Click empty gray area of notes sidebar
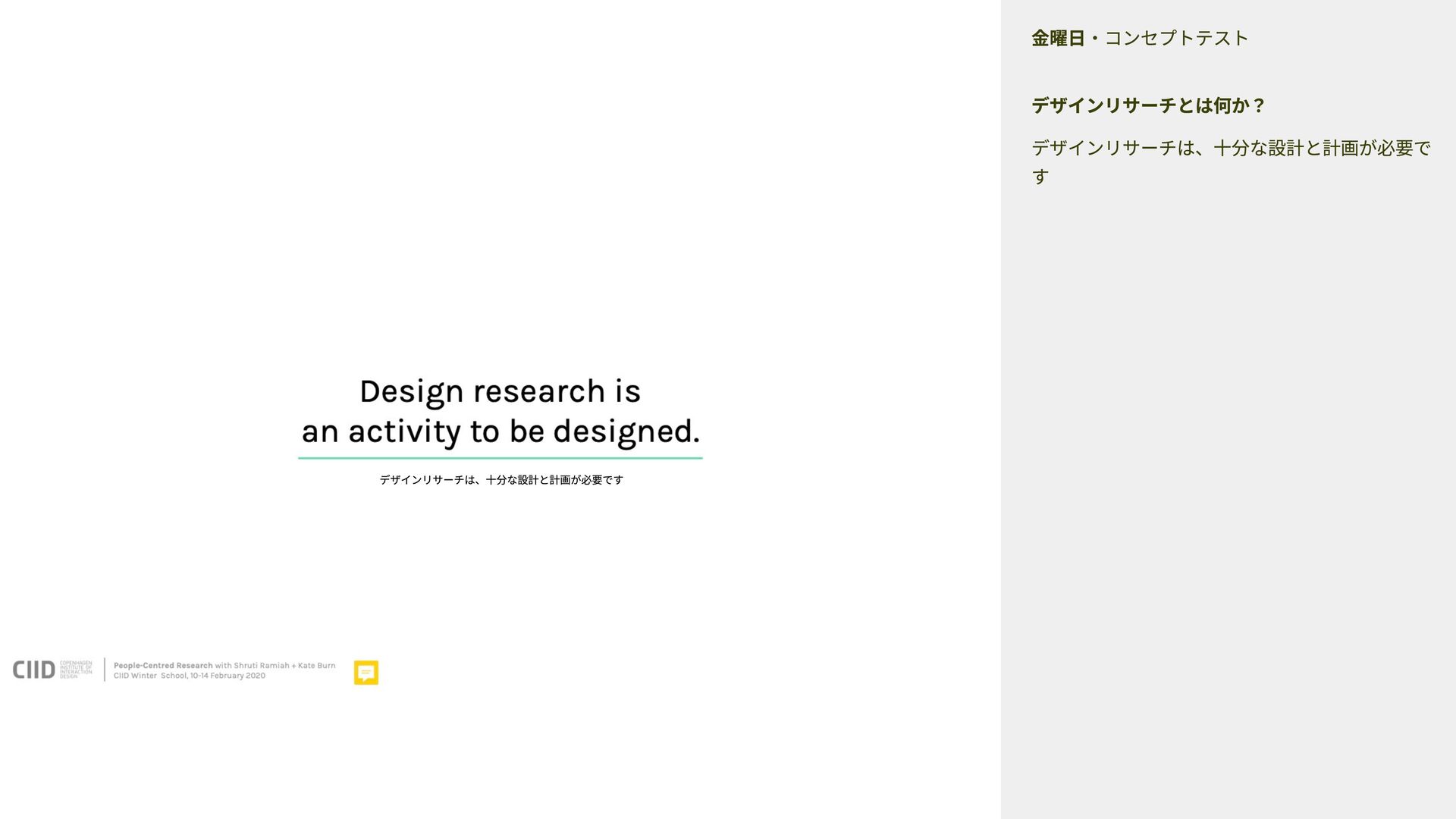This screenshot has width=1456, height=819. [1228, 493]
